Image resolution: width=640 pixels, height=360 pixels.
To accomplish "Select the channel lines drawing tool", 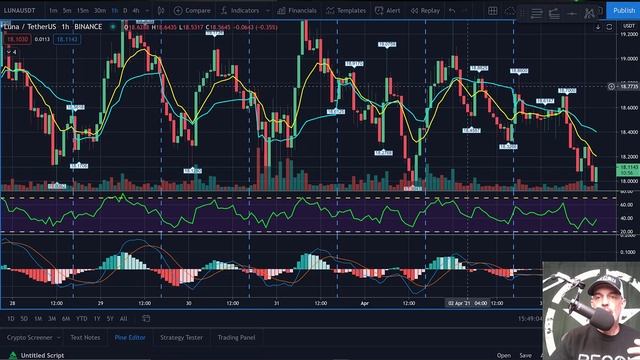I will [x=554, y=13].
